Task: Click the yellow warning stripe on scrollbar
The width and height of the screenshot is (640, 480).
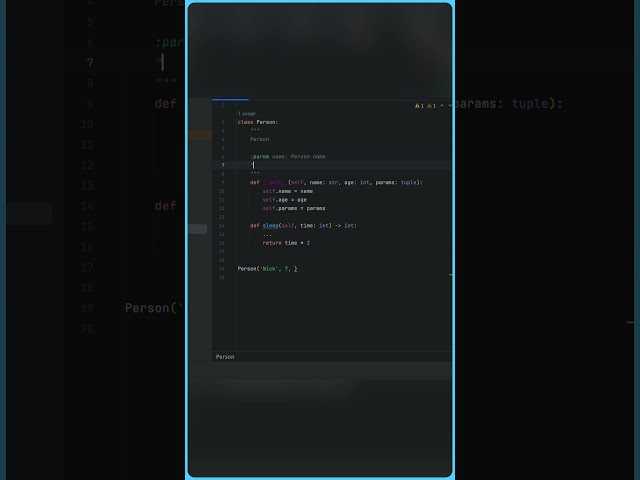Action: [451, 275]
